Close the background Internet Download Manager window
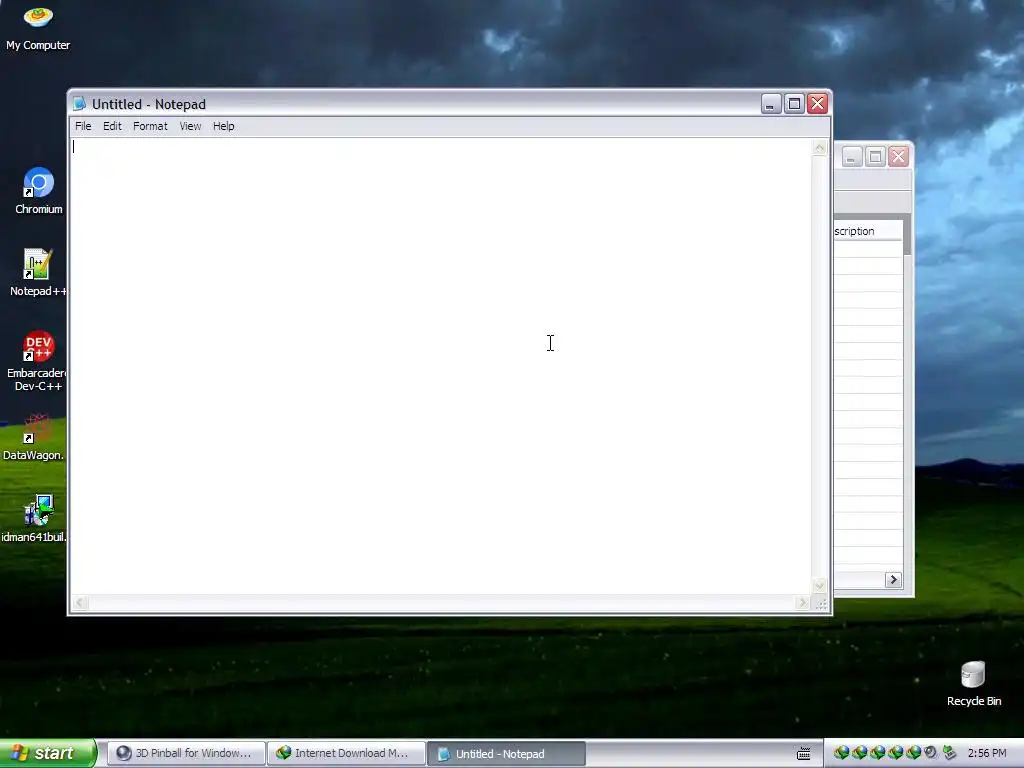The image size is (1024, 768). pyautogui.click(x=899, y=157)
